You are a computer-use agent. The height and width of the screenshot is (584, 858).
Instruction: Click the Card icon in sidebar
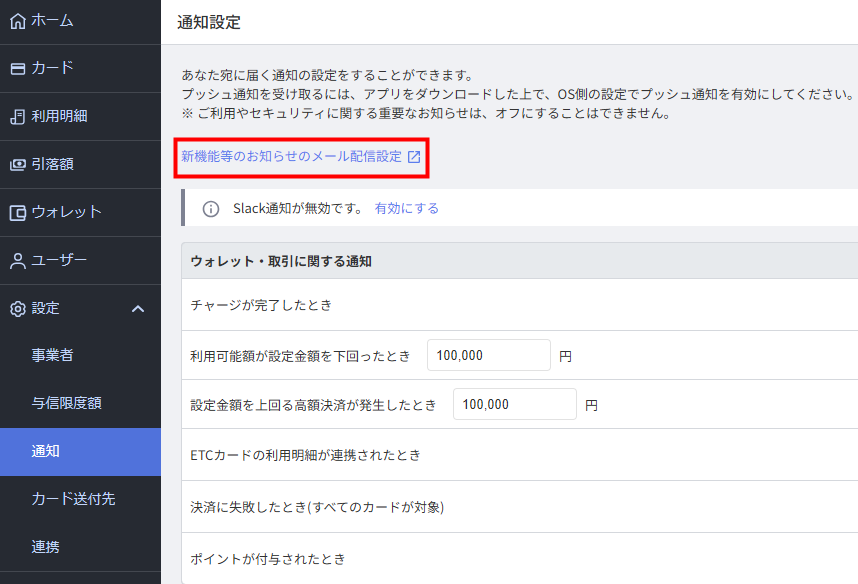point(17,68)
